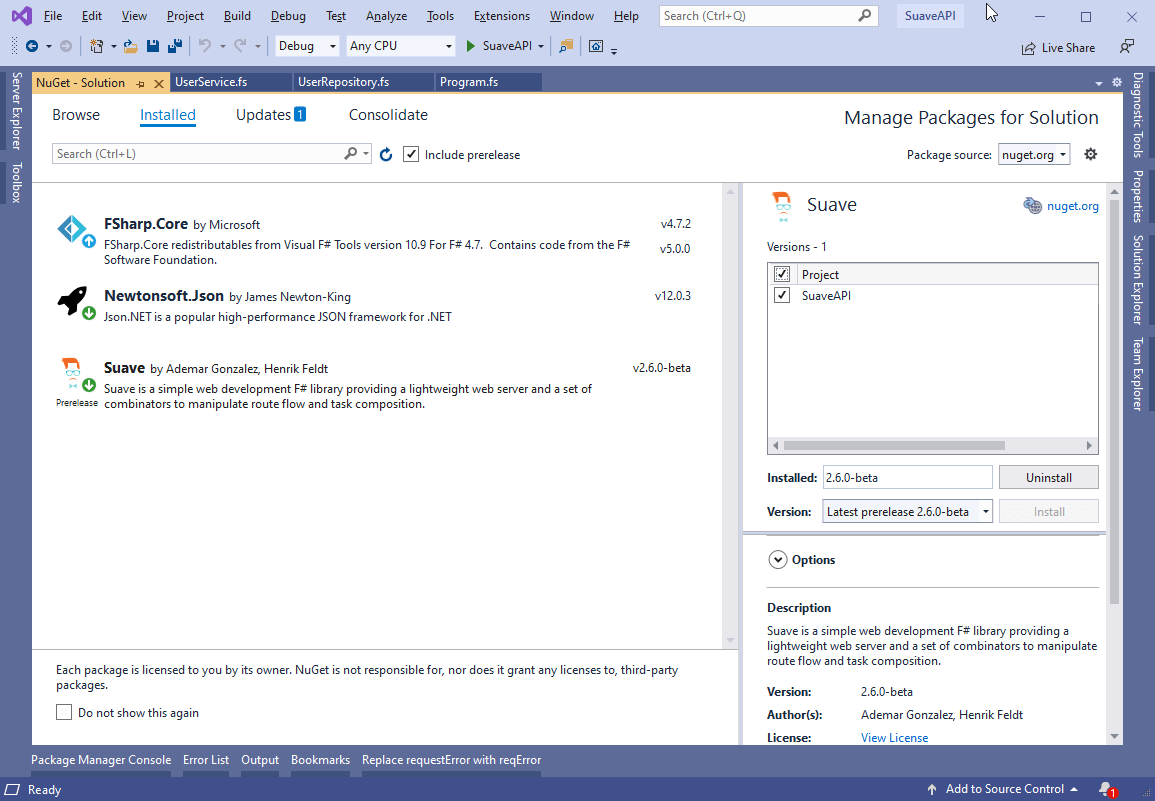Viewport: 1155px width, 801px height.
Task: Click the project list horizontal scrollbar
Action: pos(894,445)
